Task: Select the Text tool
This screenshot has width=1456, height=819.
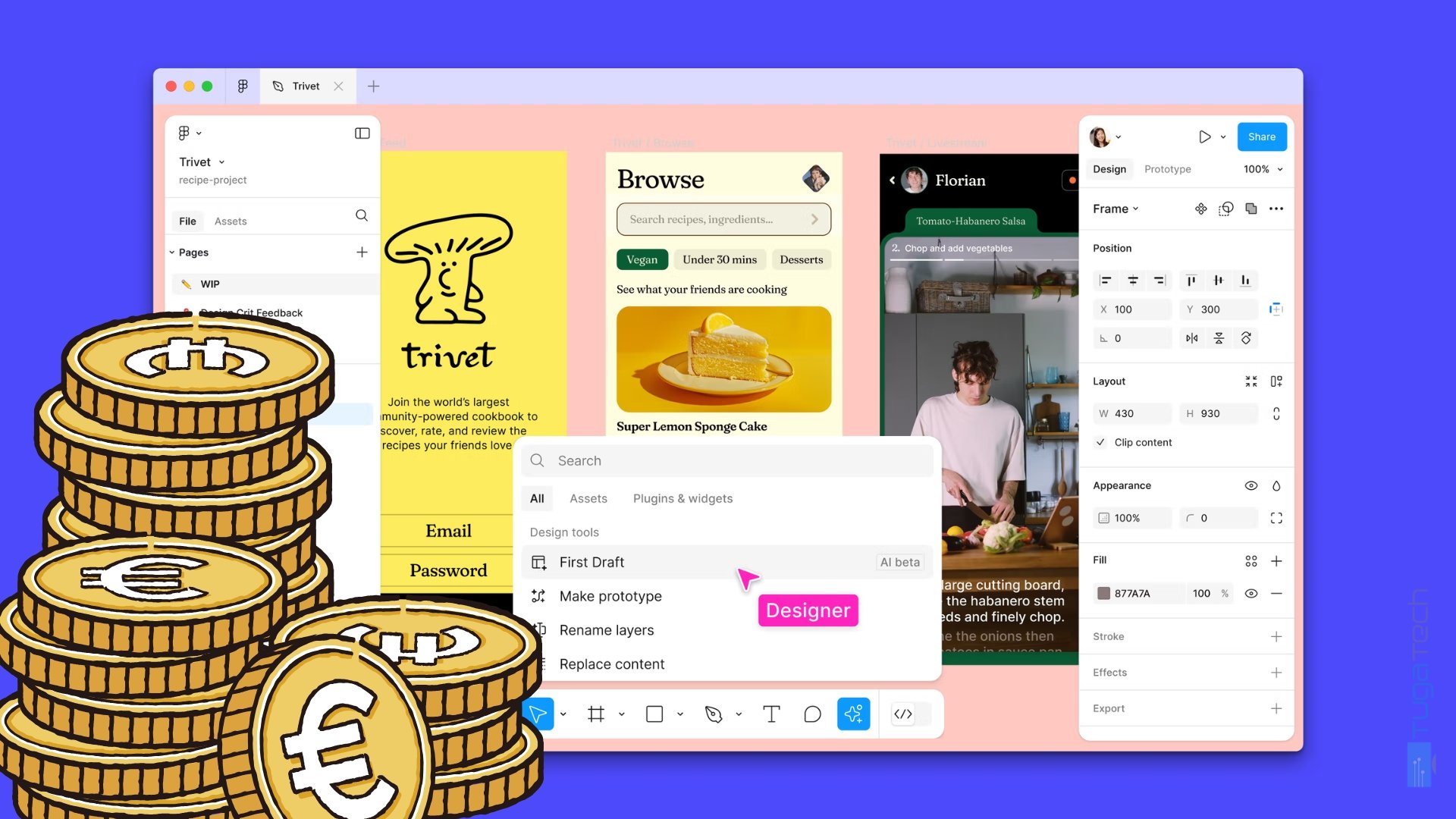Action: [771, 714]
